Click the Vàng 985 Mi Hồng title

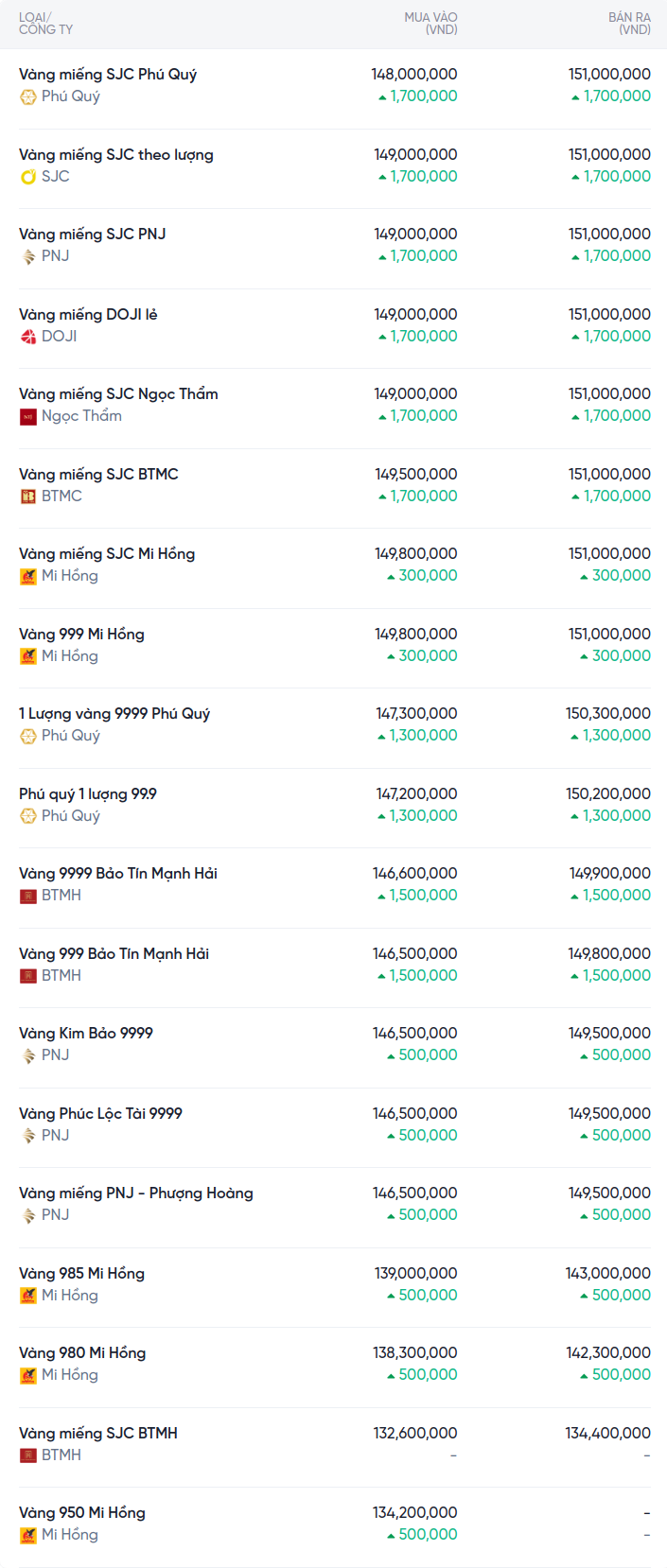point(81,1273)
